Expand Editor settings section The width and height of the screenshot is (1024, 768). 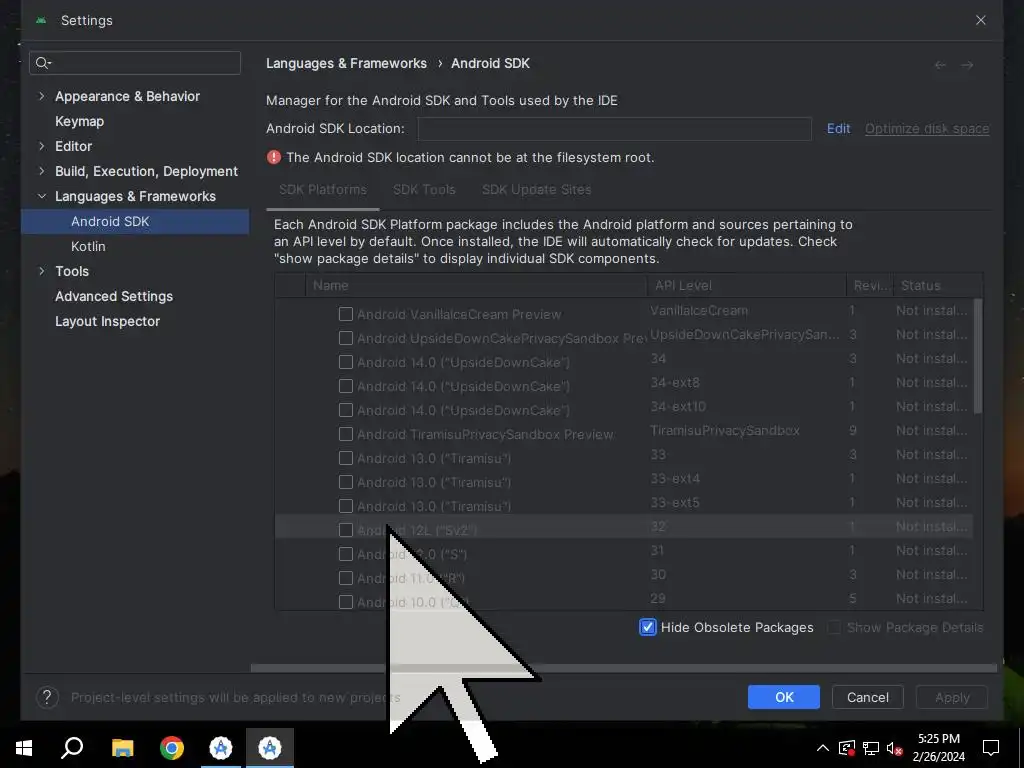42,146
